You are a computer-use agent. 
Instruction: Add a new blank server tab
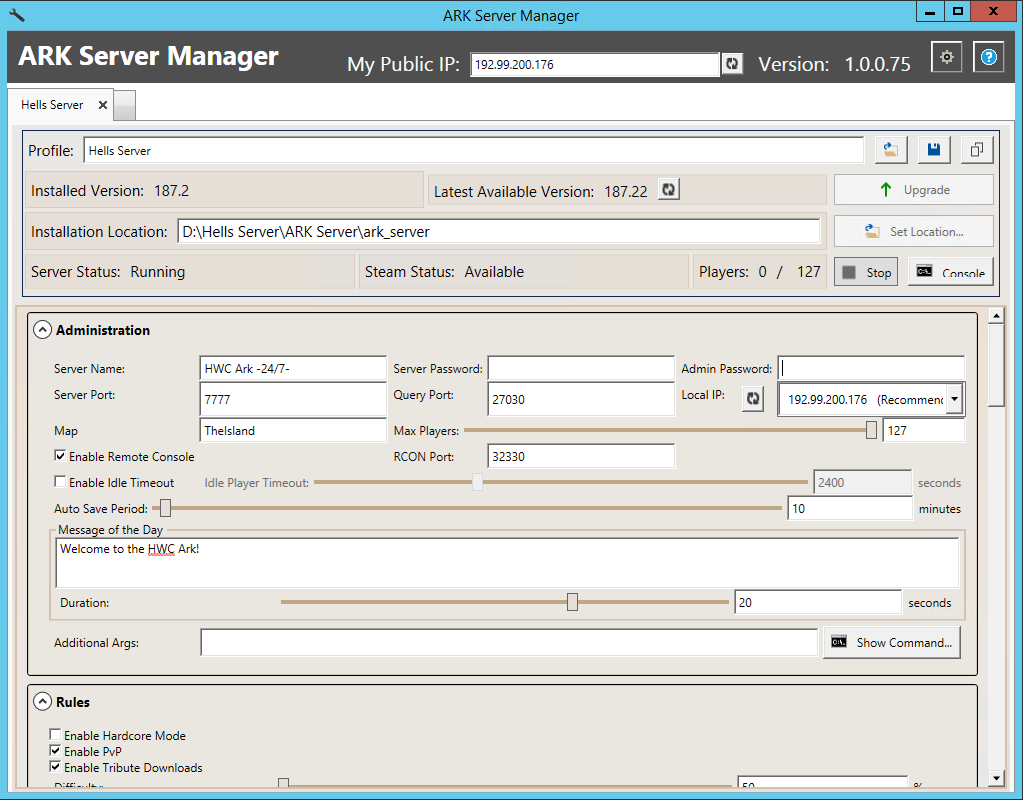pos(124,105)
